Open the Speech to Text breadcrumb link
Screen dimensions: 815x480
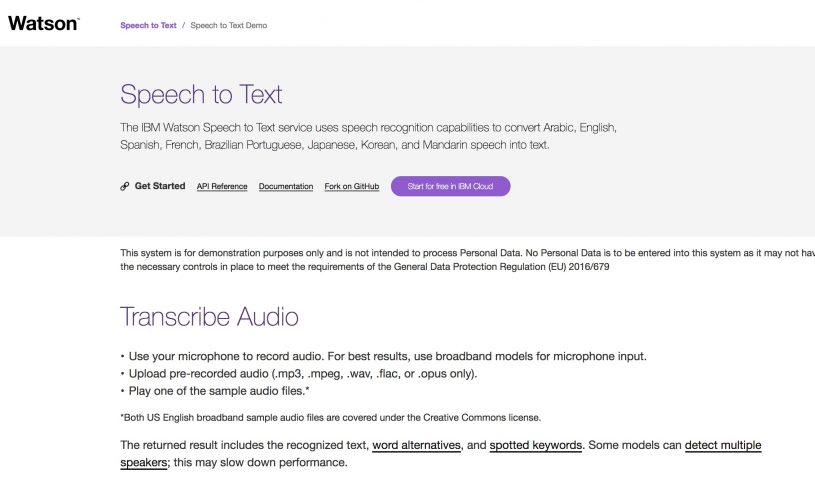click(x=148, y=25)
